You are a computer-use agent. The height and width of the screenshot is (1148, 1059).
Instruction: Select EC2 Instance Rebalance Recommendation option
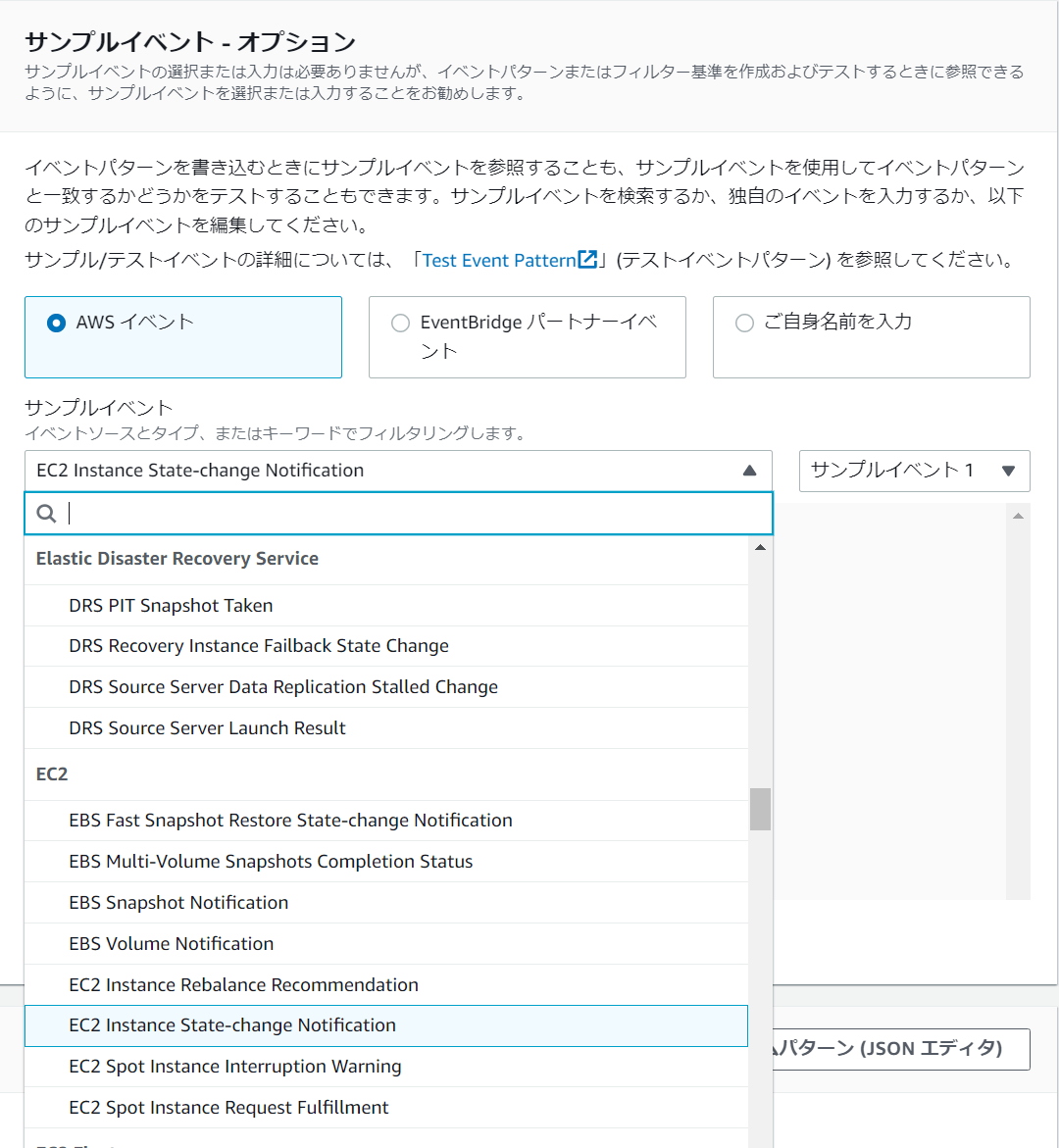386,984
